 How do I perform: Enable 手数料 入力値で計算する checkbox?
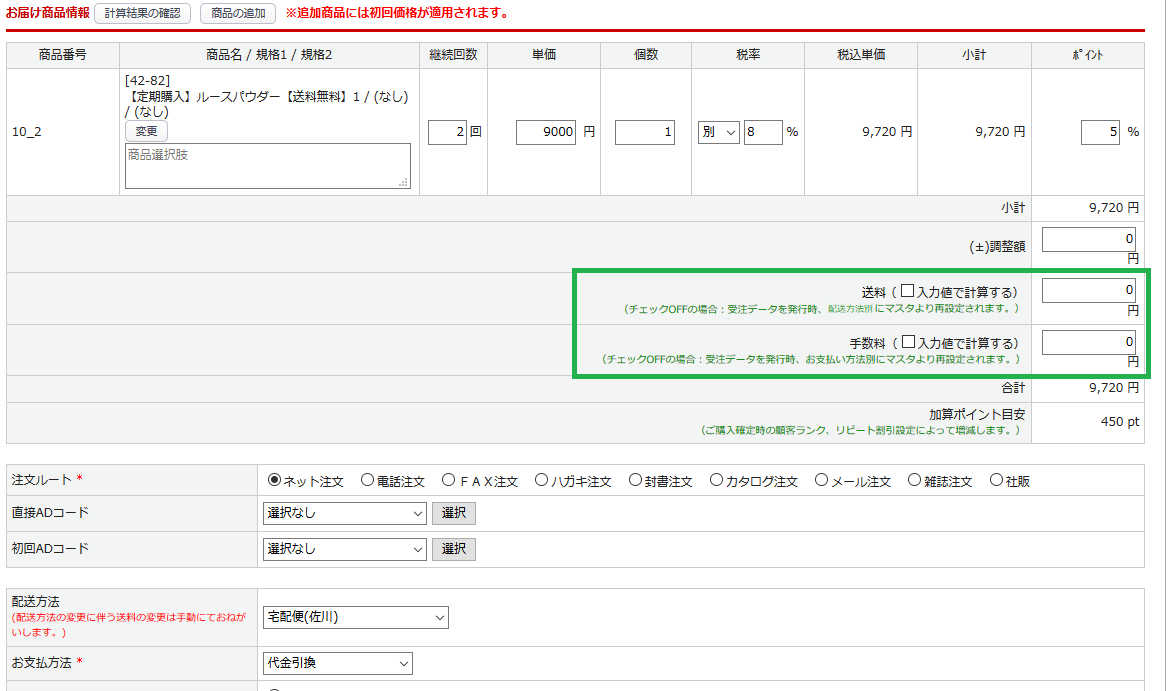coord(908,342)
